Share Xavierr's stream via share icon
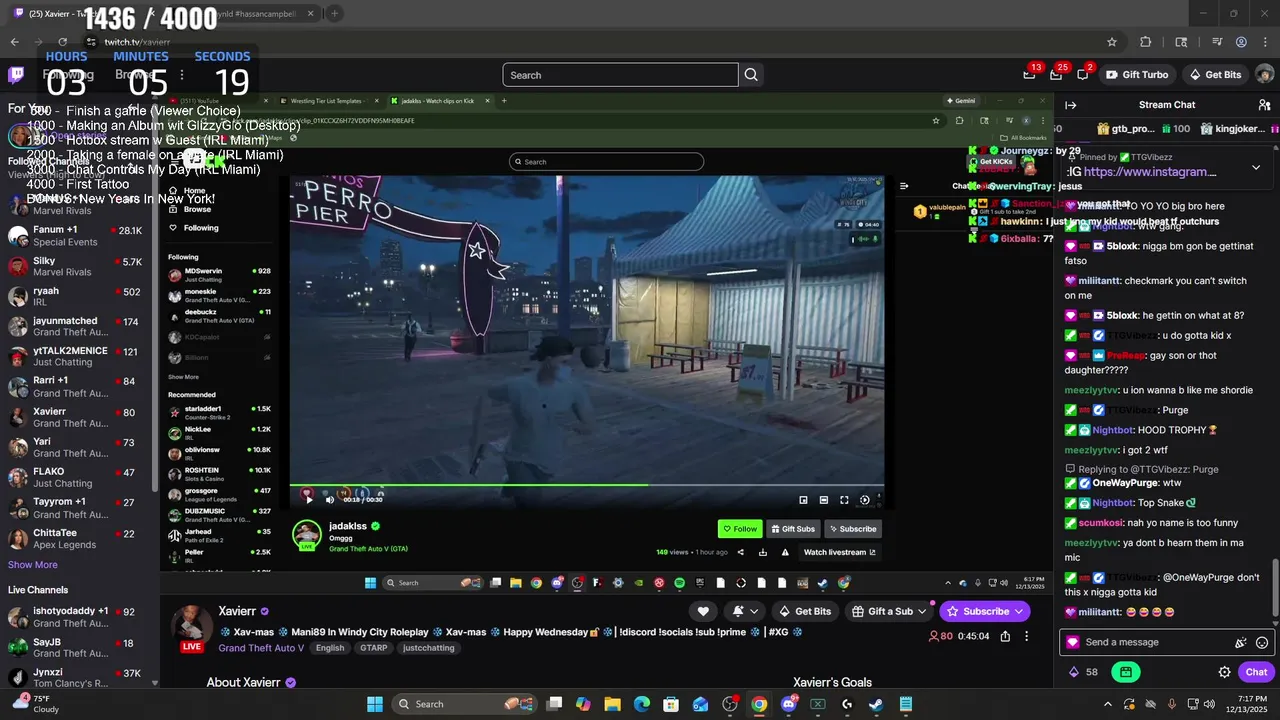Screen dimensions: 1280x720 tap(1005, 636)
